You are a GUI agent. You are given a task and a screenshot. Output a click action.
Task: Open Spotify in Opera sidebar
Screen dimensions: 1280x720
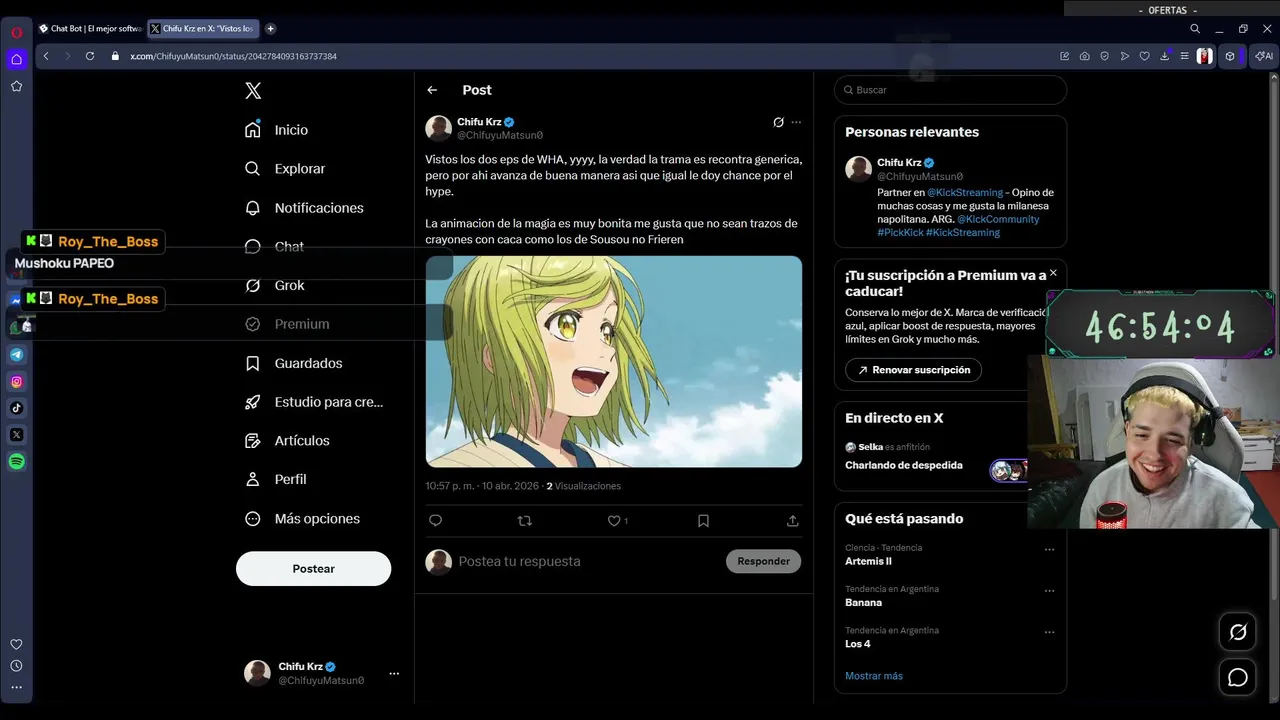[16, 462]
